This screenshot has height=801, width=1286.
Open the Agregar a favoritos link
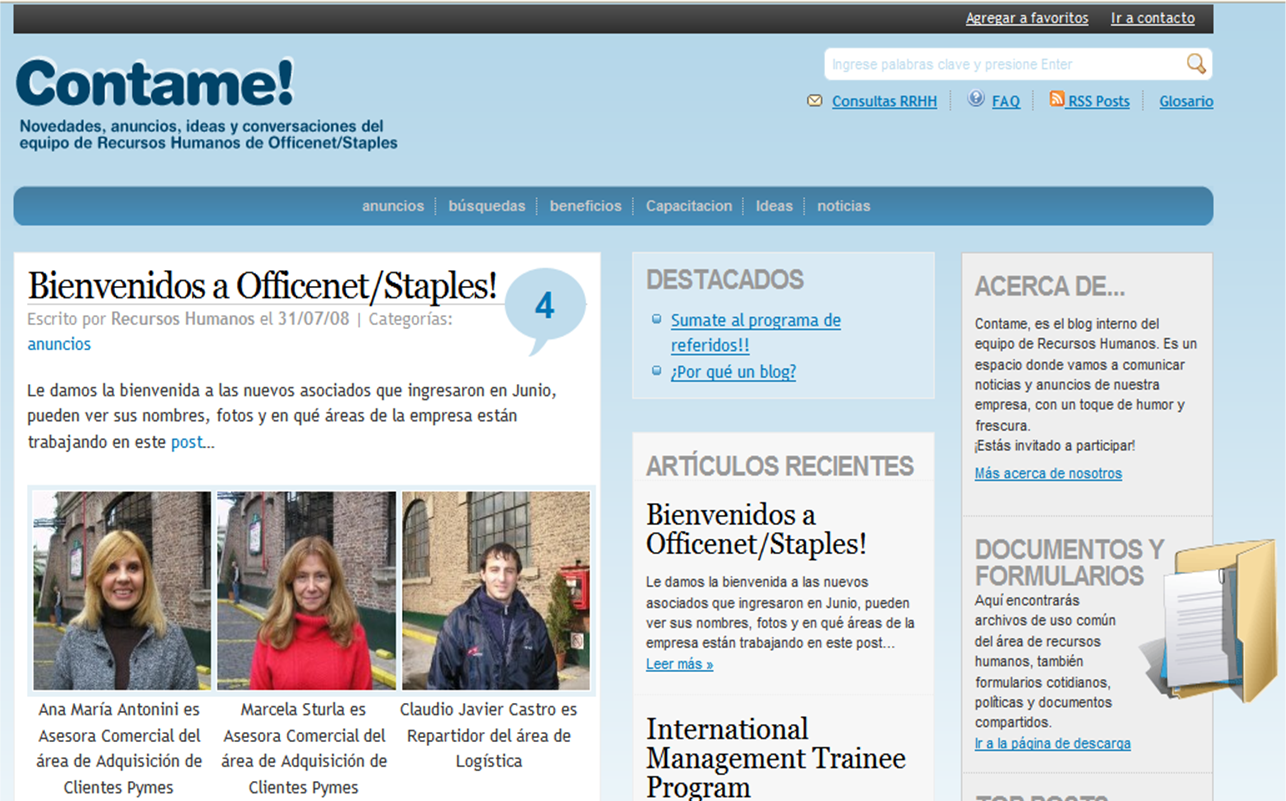(1027, 18)
